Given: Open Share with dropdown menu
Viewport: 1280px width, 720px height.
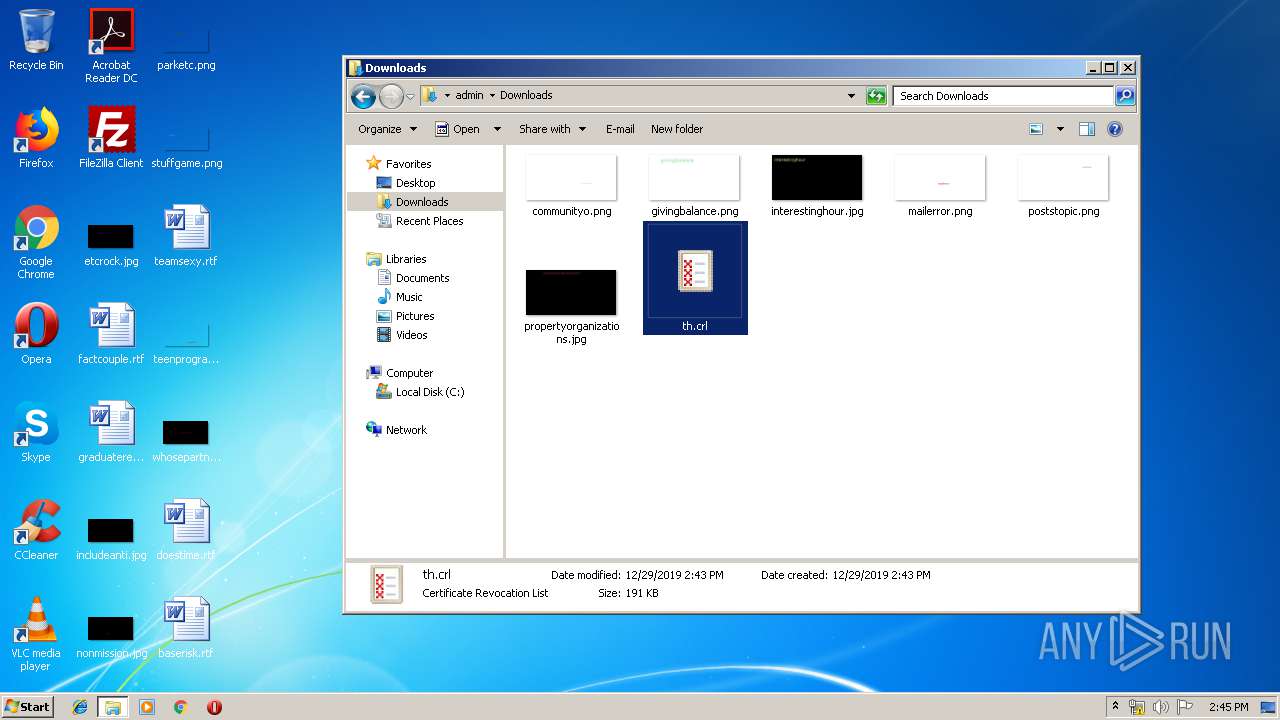Looking at the screenshot, I should tap(552, 129).
